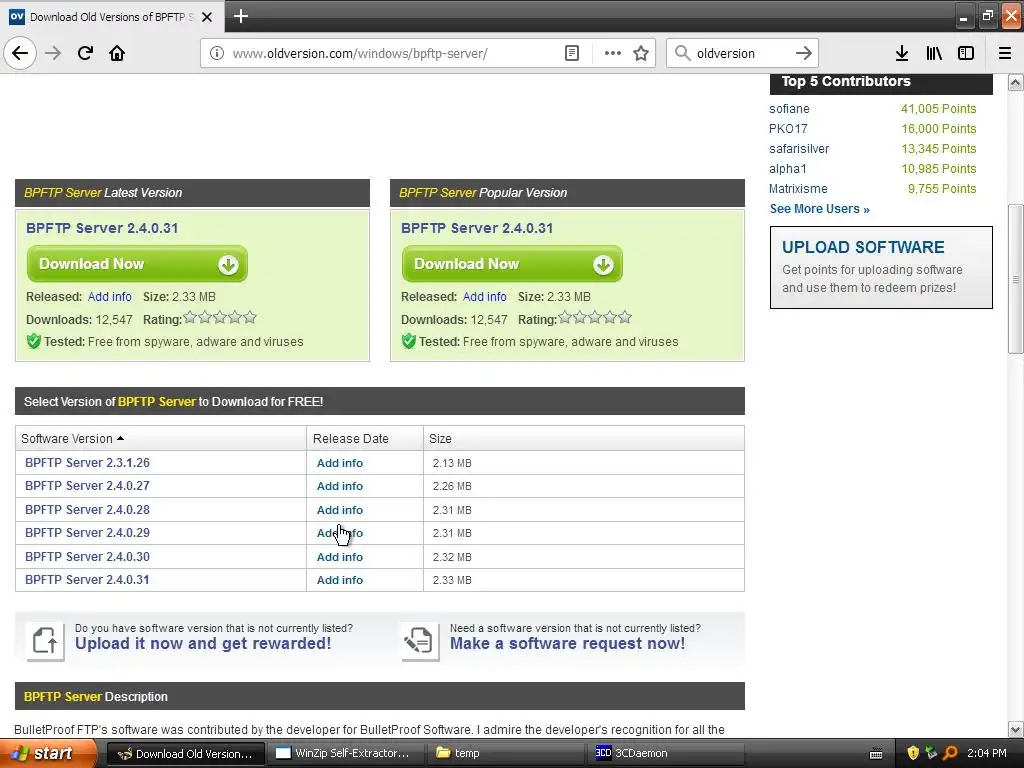Click Add info next to Released in Latest Version
This screenshot has height=768, width=1024.
click(110, 296)
